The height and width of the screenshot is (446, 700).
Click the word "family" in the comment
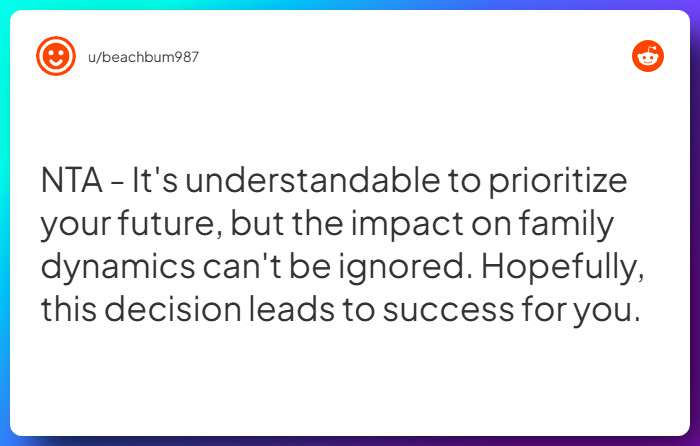point(578,226)
